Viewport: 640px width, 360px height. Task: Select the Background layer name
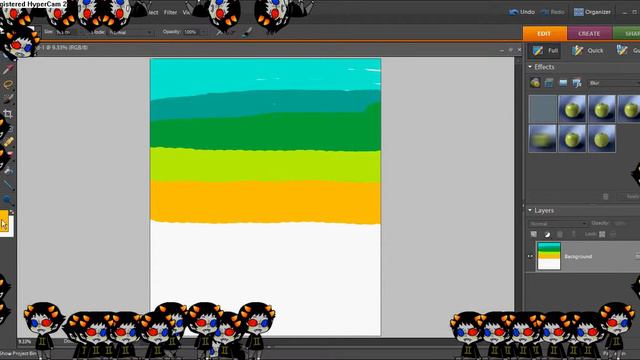coord(578,256)
